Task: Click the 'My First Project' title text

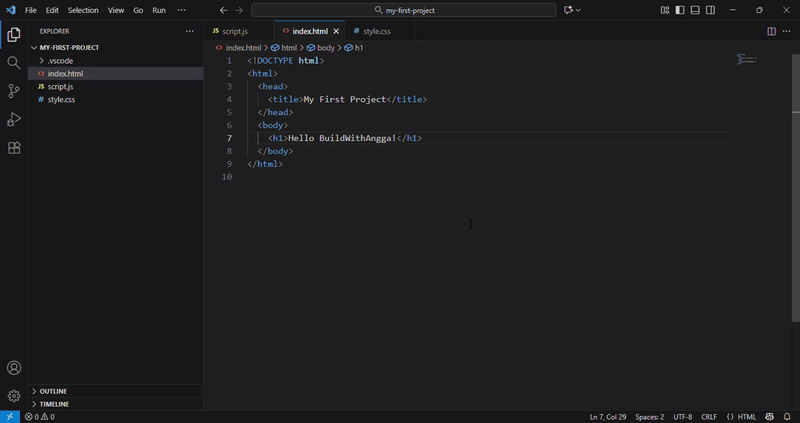Action: (x=345, y=99)
